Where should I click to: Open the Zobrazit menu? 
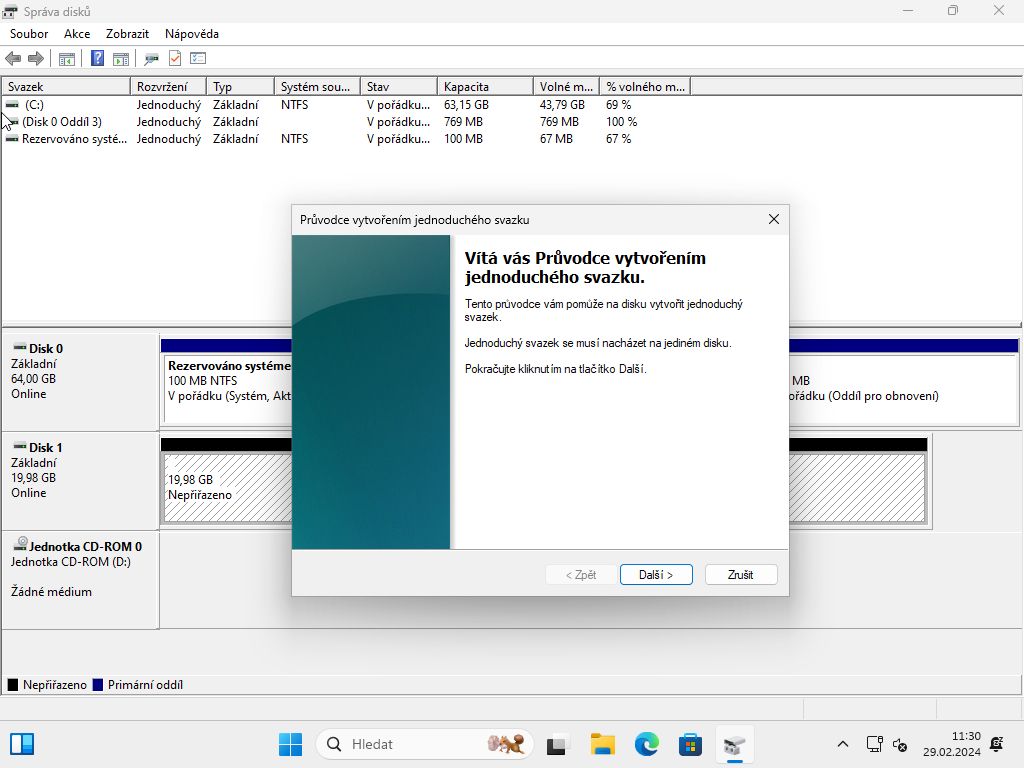click(127, 34)
